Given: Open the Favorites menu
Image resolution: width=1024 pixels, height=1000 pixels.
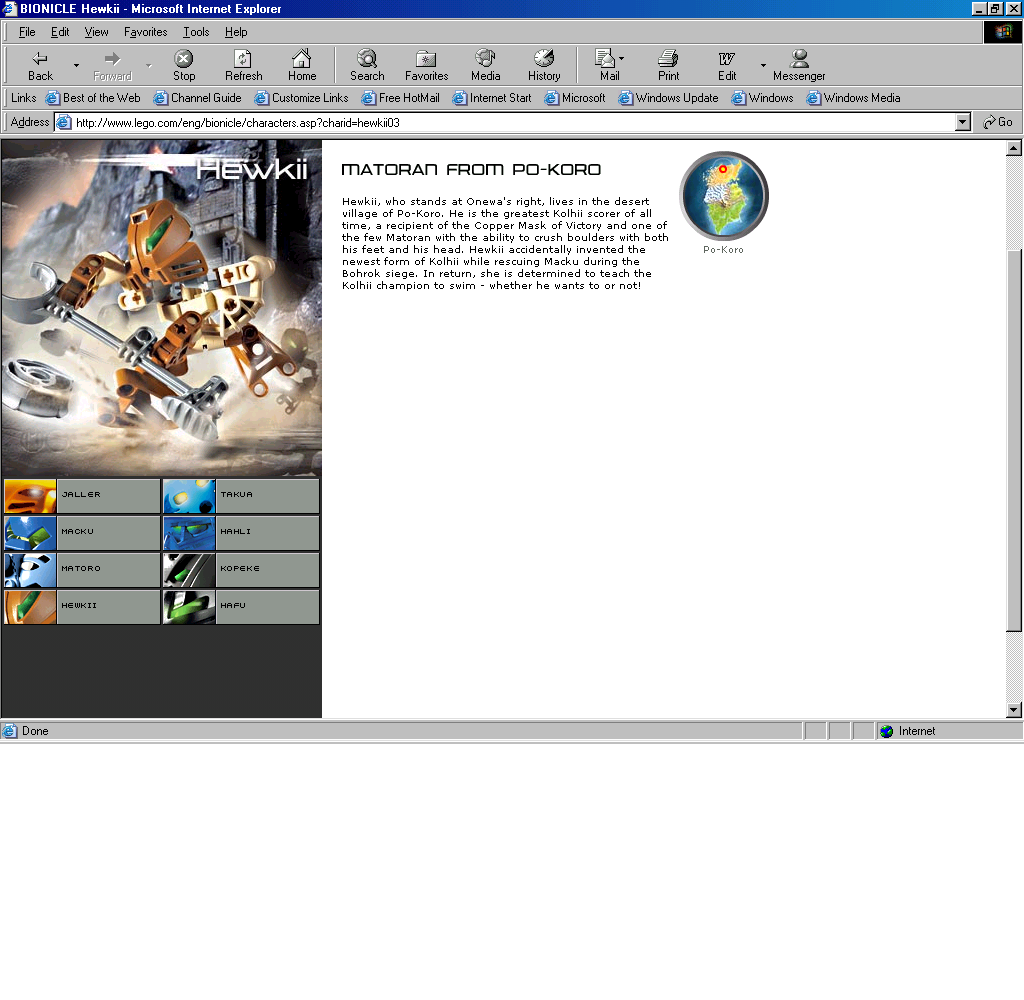Looking at the screenshot, I should [146, 32].
